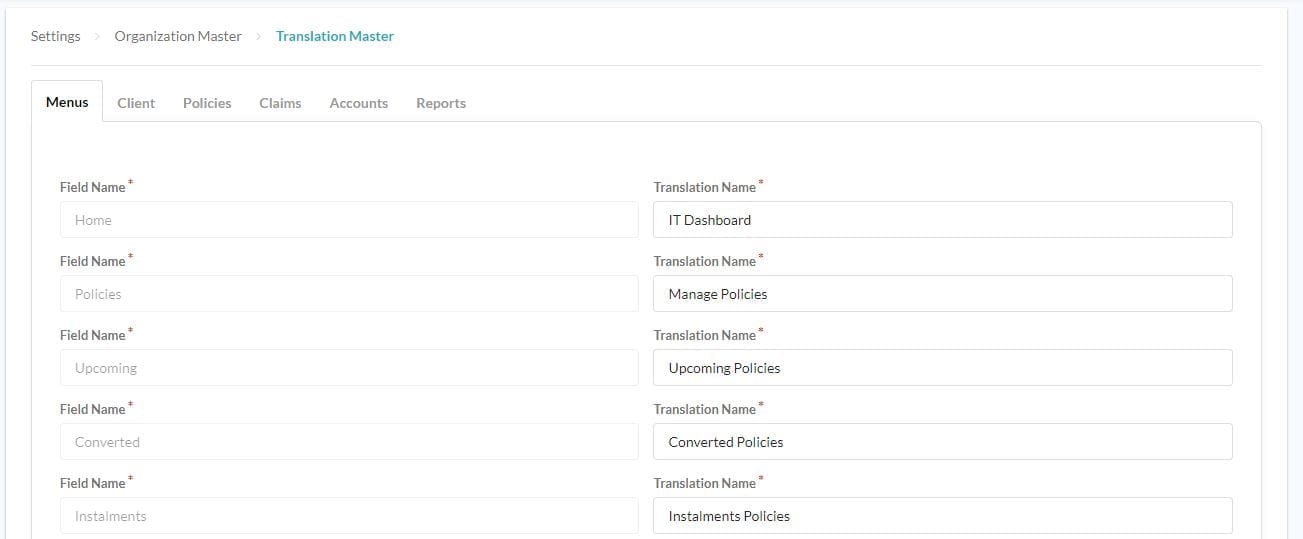Switch to the Client tab
Screen dimensions: 1303x539
coord(136,103)
